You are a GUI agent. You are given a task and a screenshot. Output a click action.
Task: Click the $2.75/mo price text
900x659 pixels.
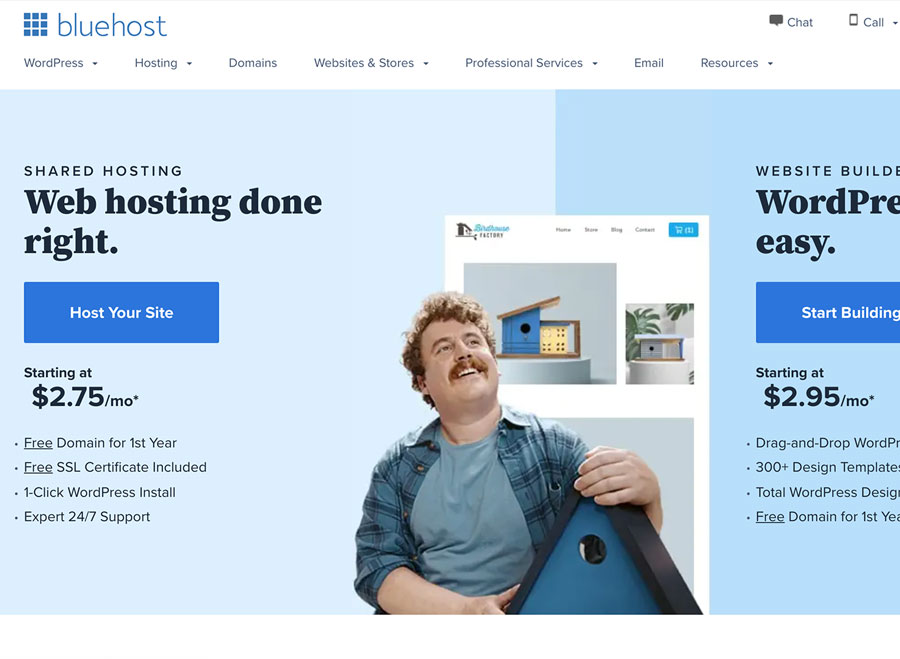point(85,397)
